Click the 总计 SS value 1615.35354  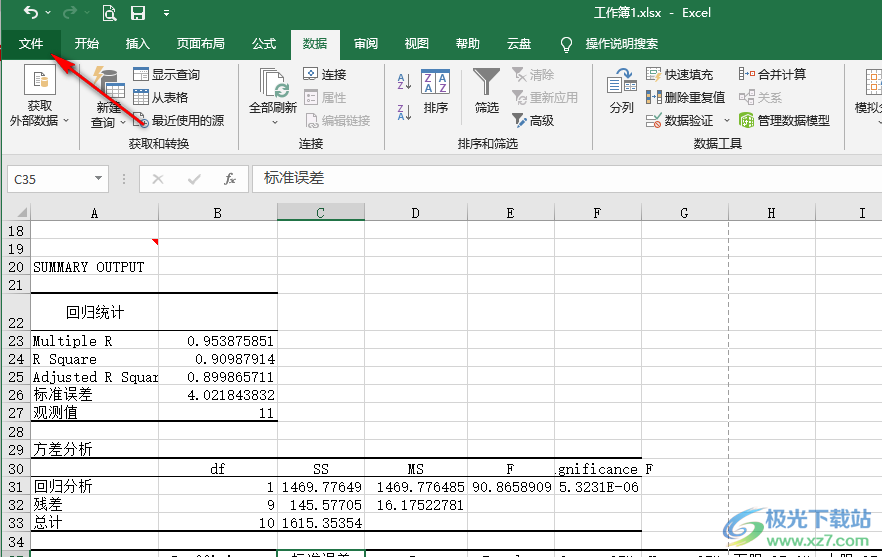pyautogui.click(x=321, y=523)
